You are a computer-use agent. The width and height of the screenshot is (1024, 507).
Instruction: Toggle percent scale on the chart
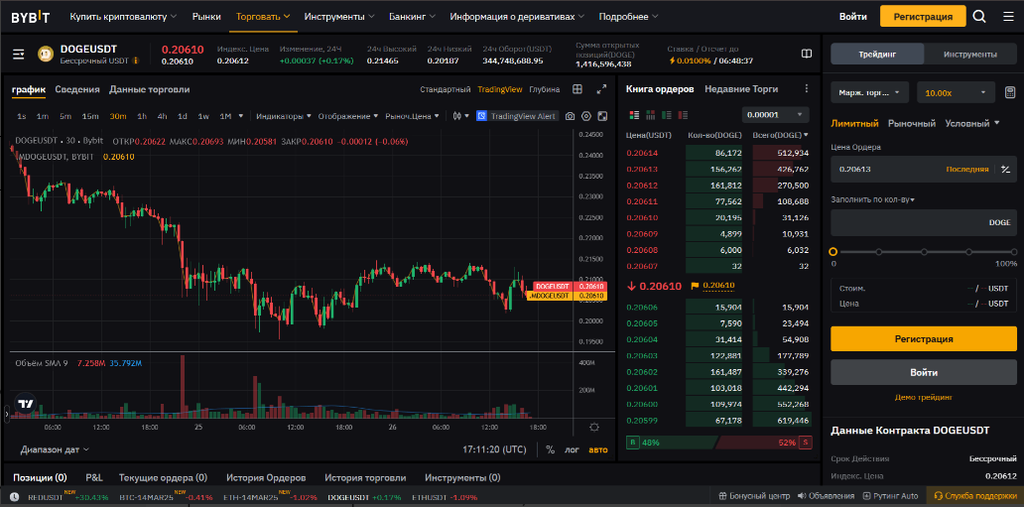[x=550, y=450]
